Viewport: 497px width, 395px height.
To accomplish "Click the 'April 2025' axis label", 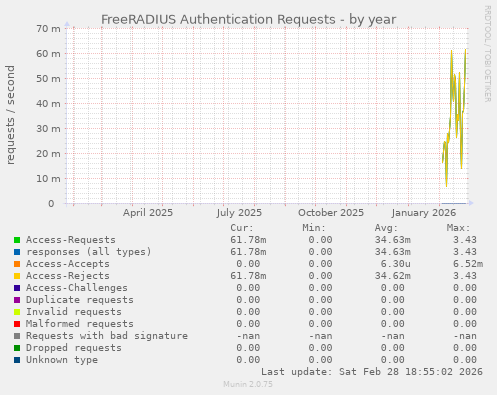I will pyautogui.click(x=148, y=213).
